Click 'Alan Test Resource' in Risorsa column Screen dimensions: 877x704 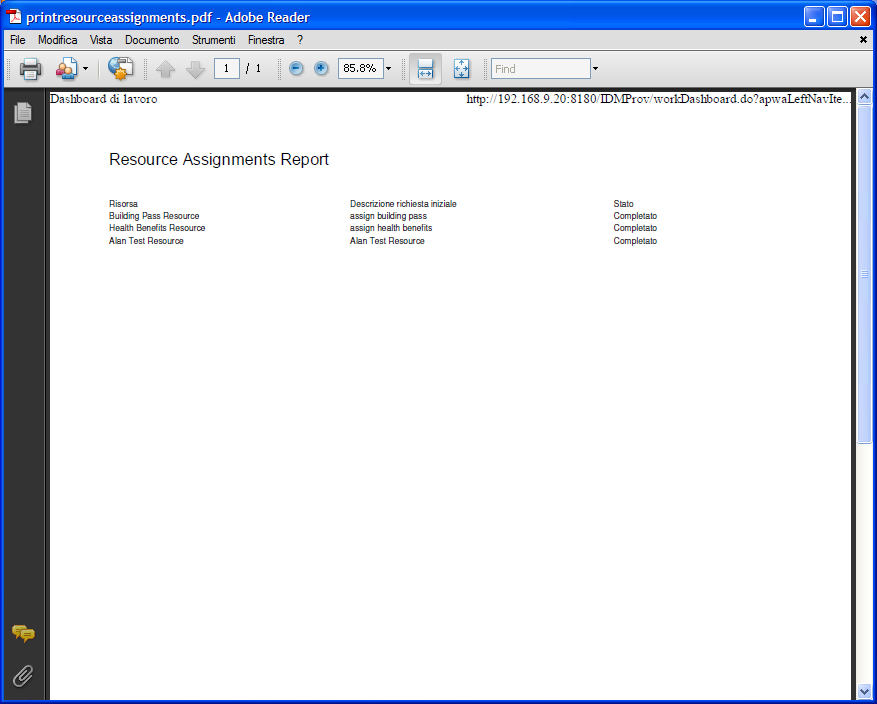click(x=146, y=241)
